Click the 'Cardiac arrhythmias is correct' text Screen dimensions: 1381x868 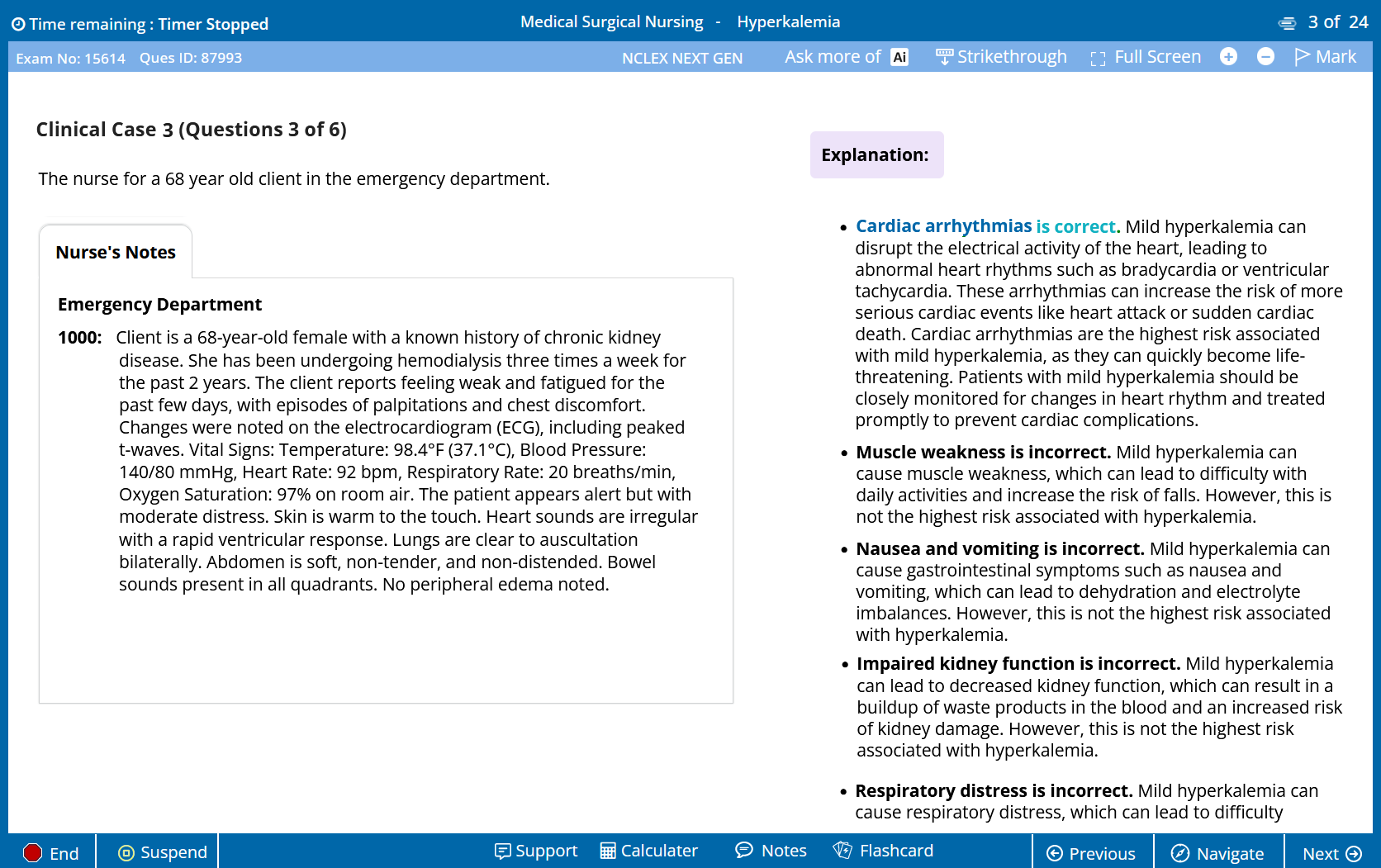coord(986,226)
